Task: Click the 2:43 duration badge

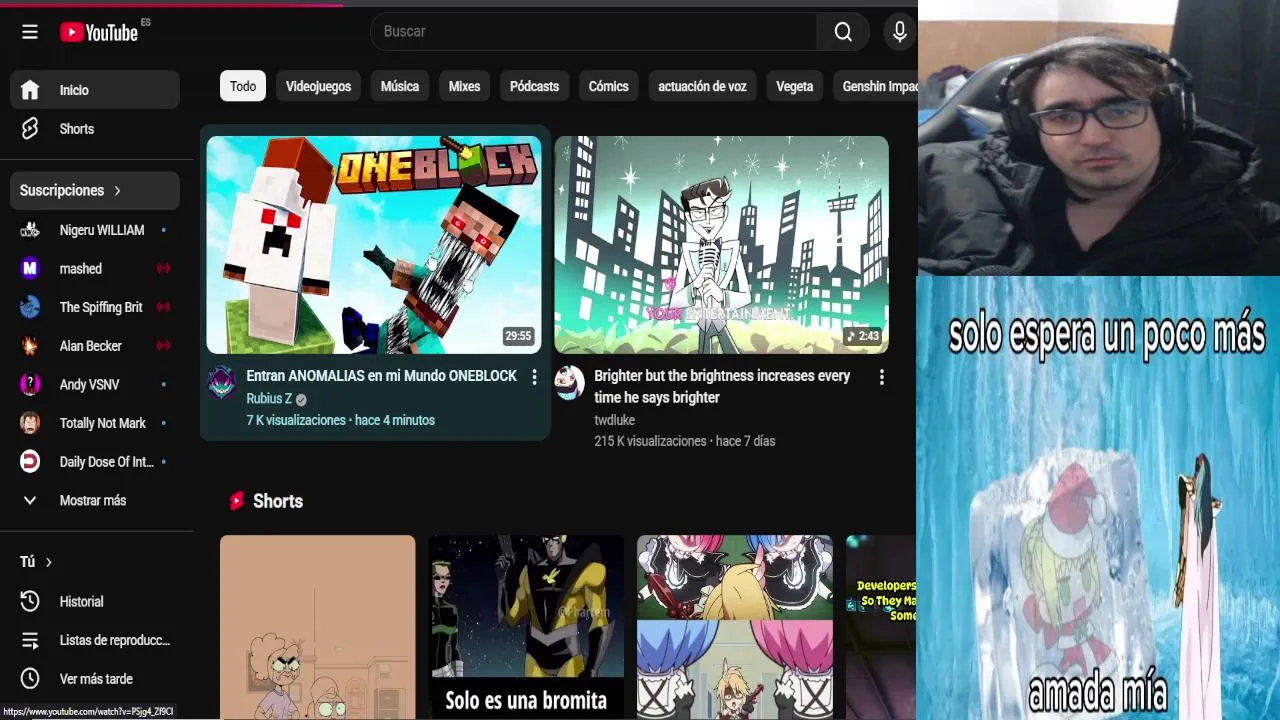Action: [x=862, y=336]
